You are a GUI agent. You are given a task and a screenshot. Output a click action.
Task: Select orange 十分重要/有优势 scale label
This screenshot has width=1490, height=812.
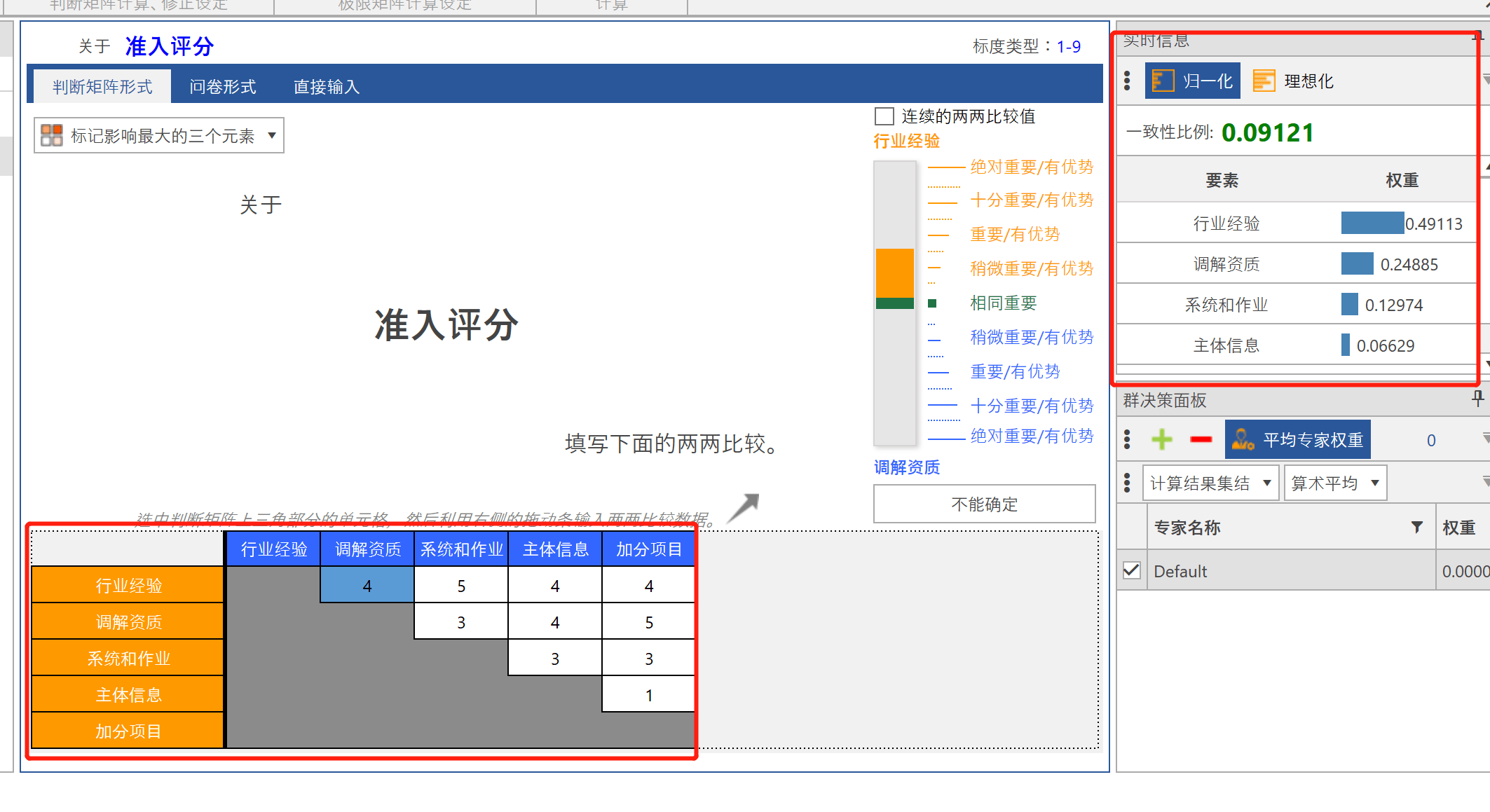coord(1032,200)
